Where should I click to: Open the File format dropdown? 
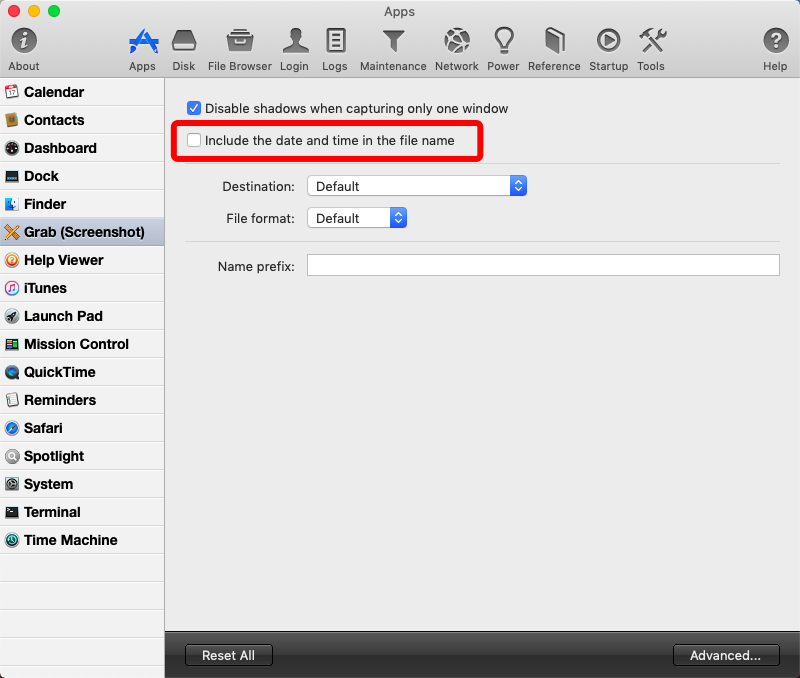(x=357, y=218)
